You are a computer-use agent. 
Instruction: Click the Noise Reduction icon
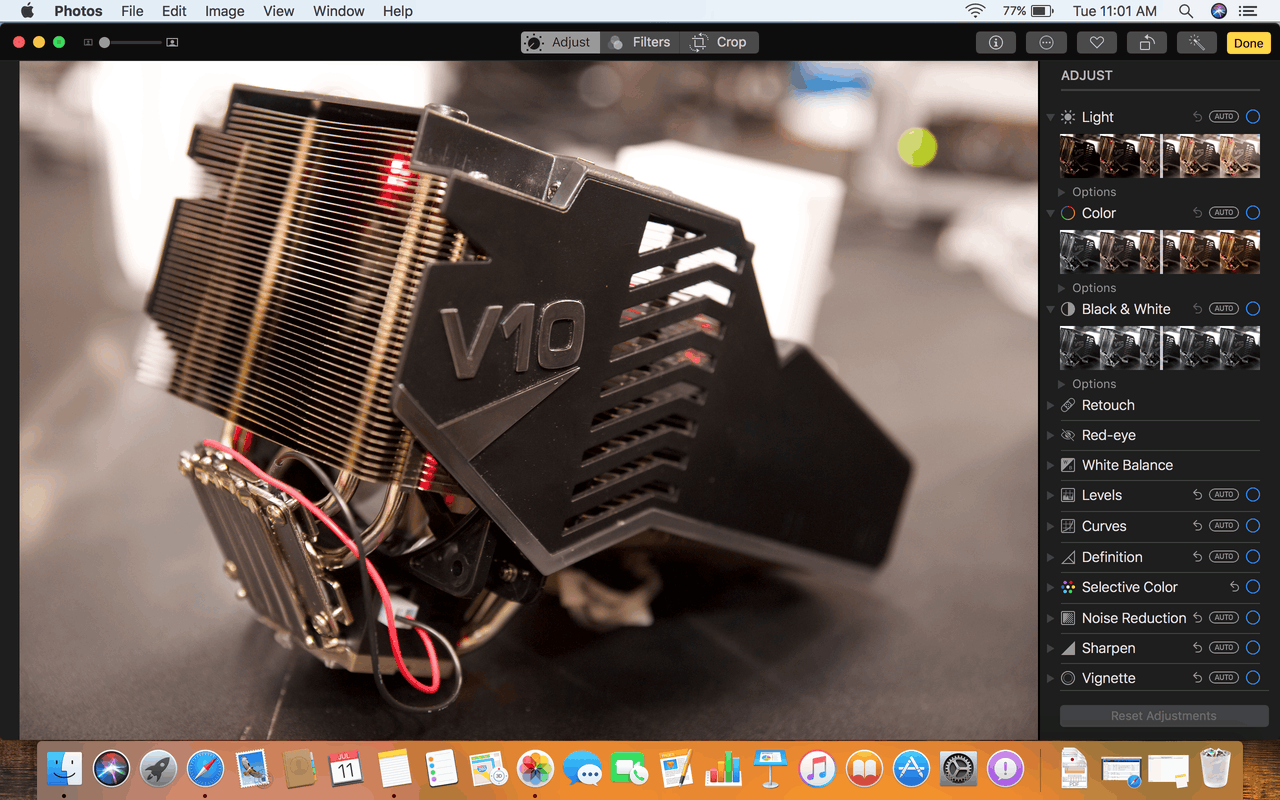coord(1068,618)
